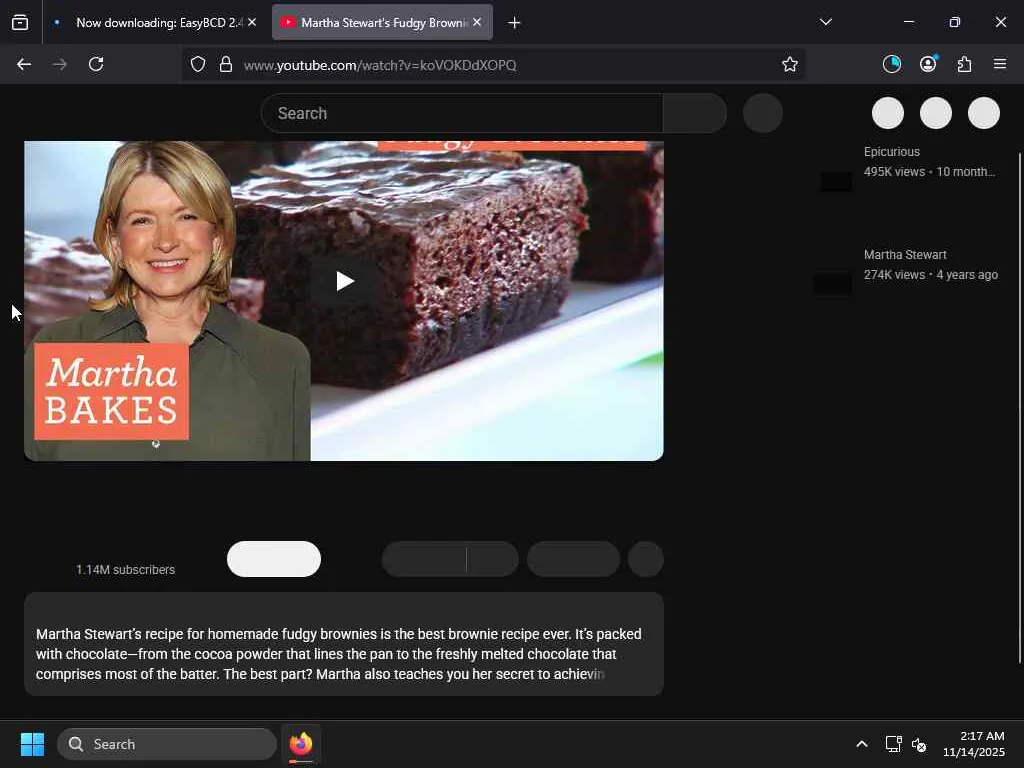Bookmark this page with the star
Screen dimensions: 1024x768
pyautogui.click(x=790, y=64)
